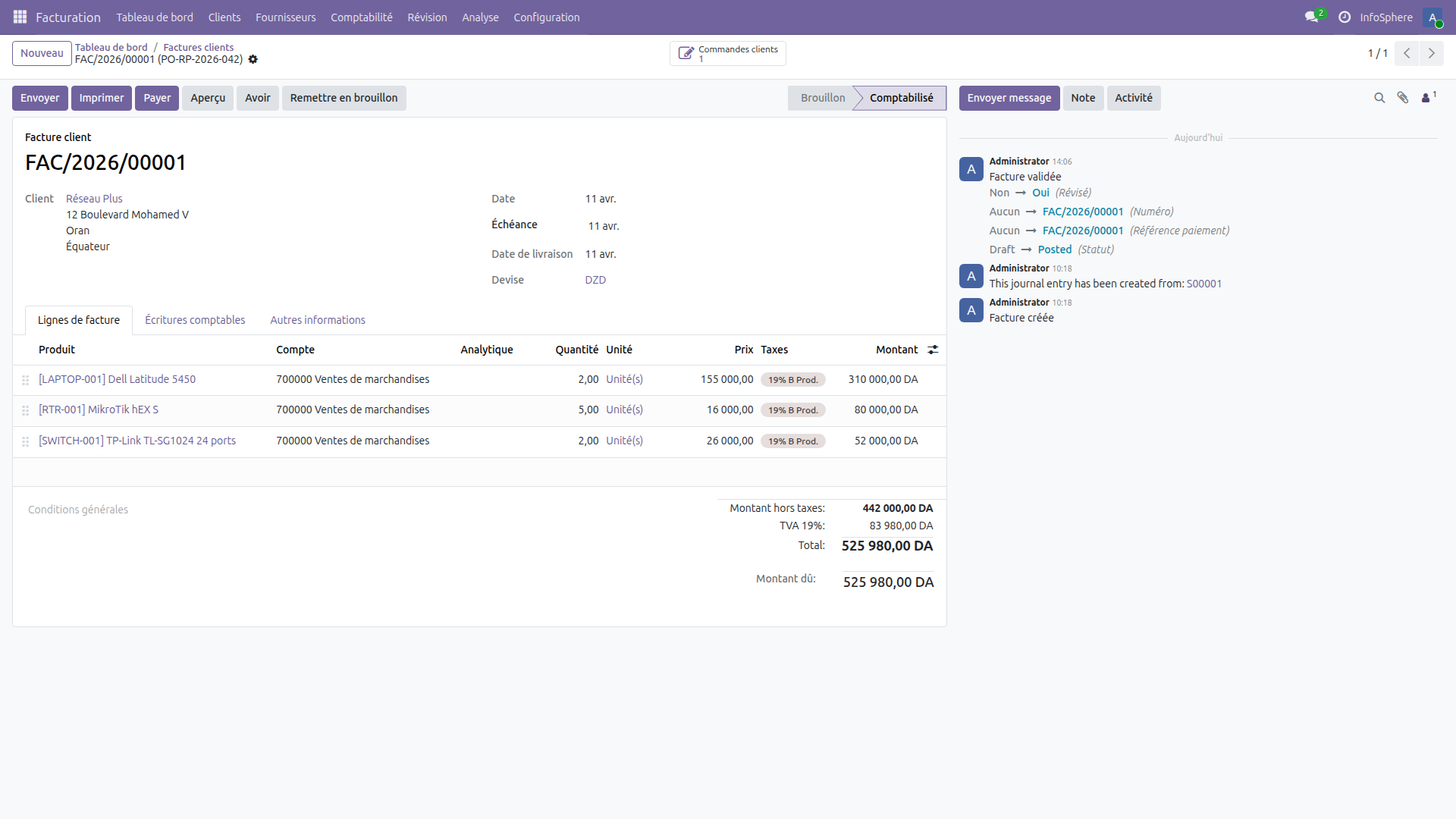Click the Conditions générales text field
The height and width of the screenshot is (819, 1456).
77,509
